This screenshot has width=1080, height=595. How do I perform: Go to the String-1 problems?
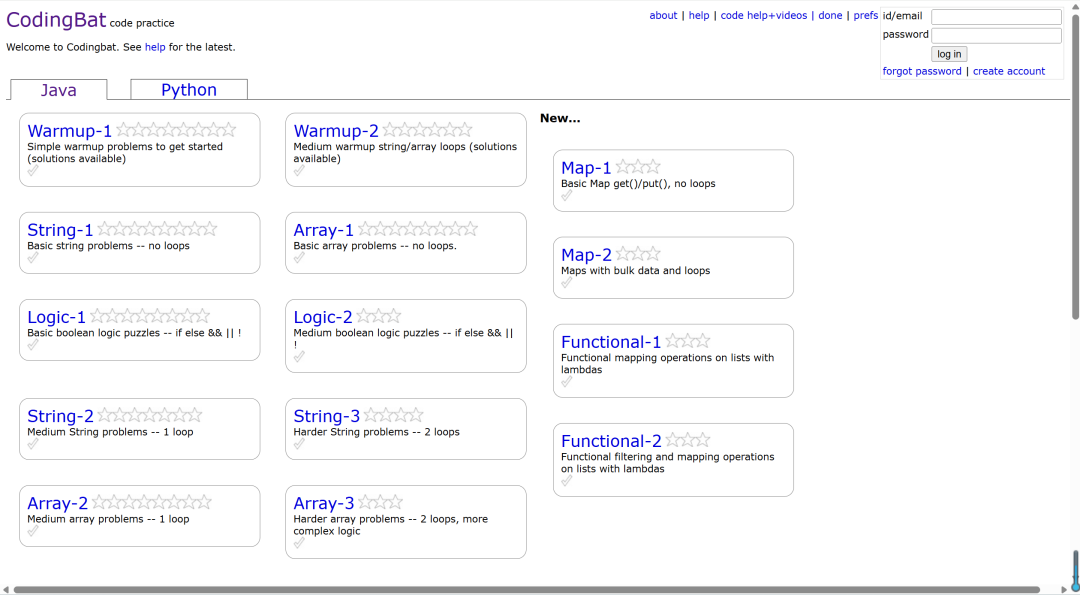point(60,230)
